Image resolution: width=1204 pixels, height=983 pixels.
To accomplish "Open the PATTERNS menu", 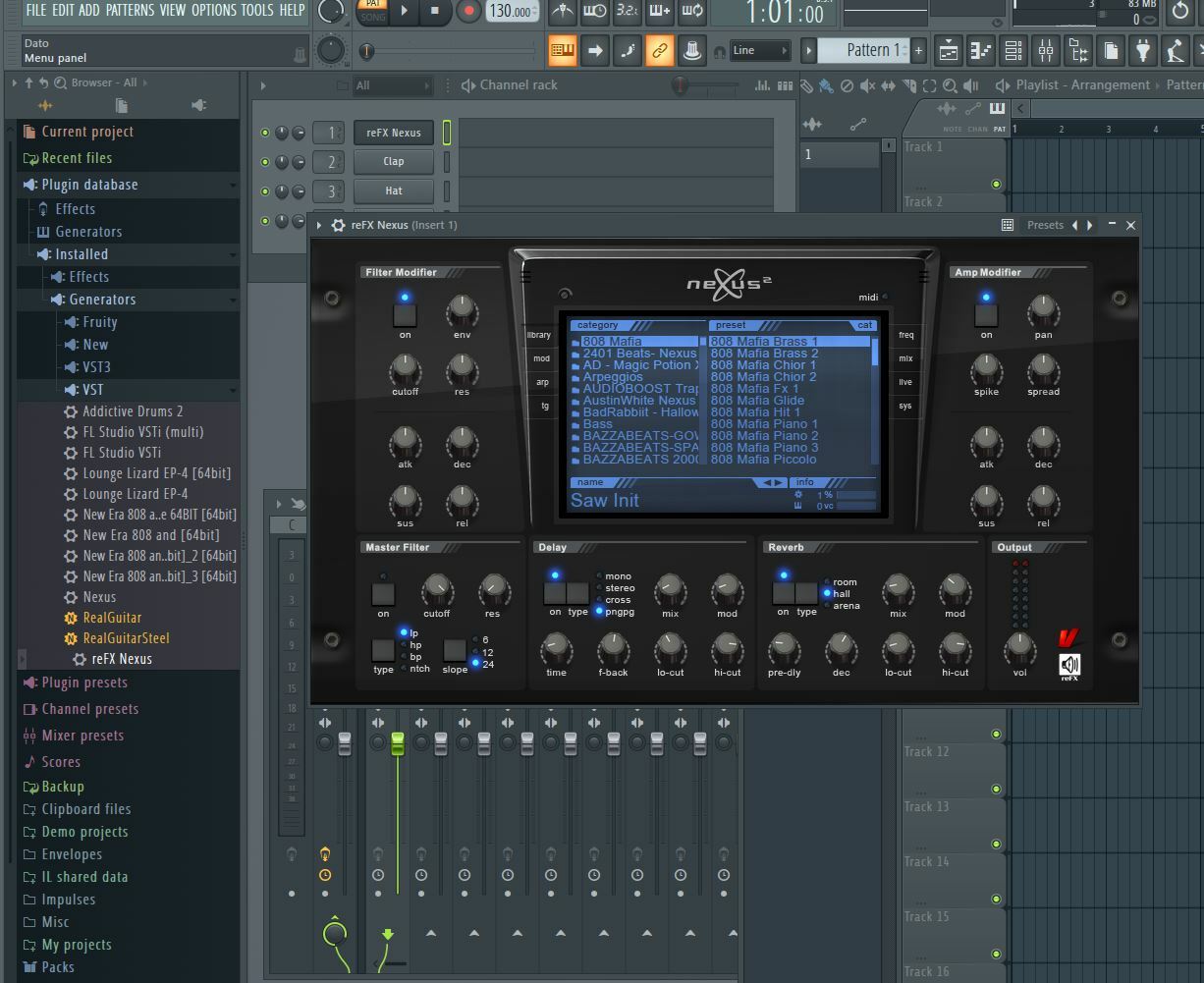I will (130, 10).
